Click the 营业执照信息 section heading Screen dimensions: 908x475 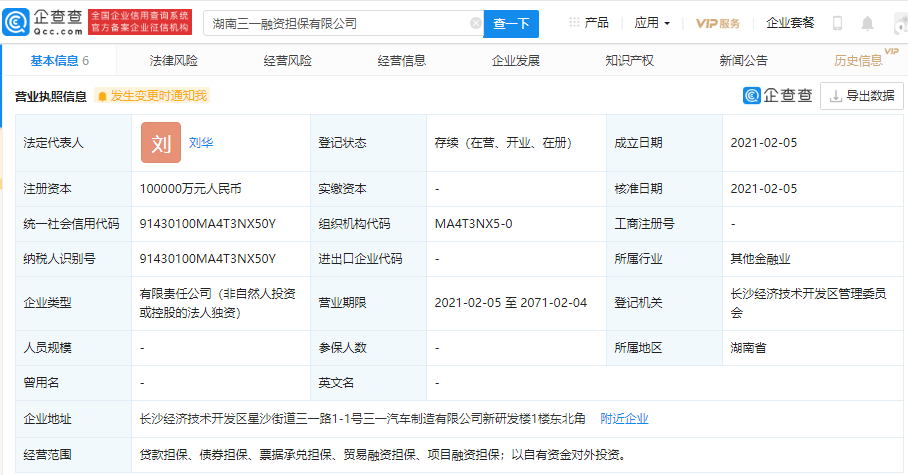pos(51,96)
